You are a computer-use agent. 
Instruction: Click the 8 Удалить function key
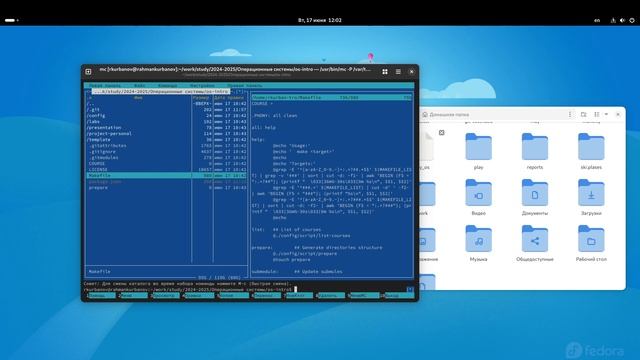click(x=330, y=295)
